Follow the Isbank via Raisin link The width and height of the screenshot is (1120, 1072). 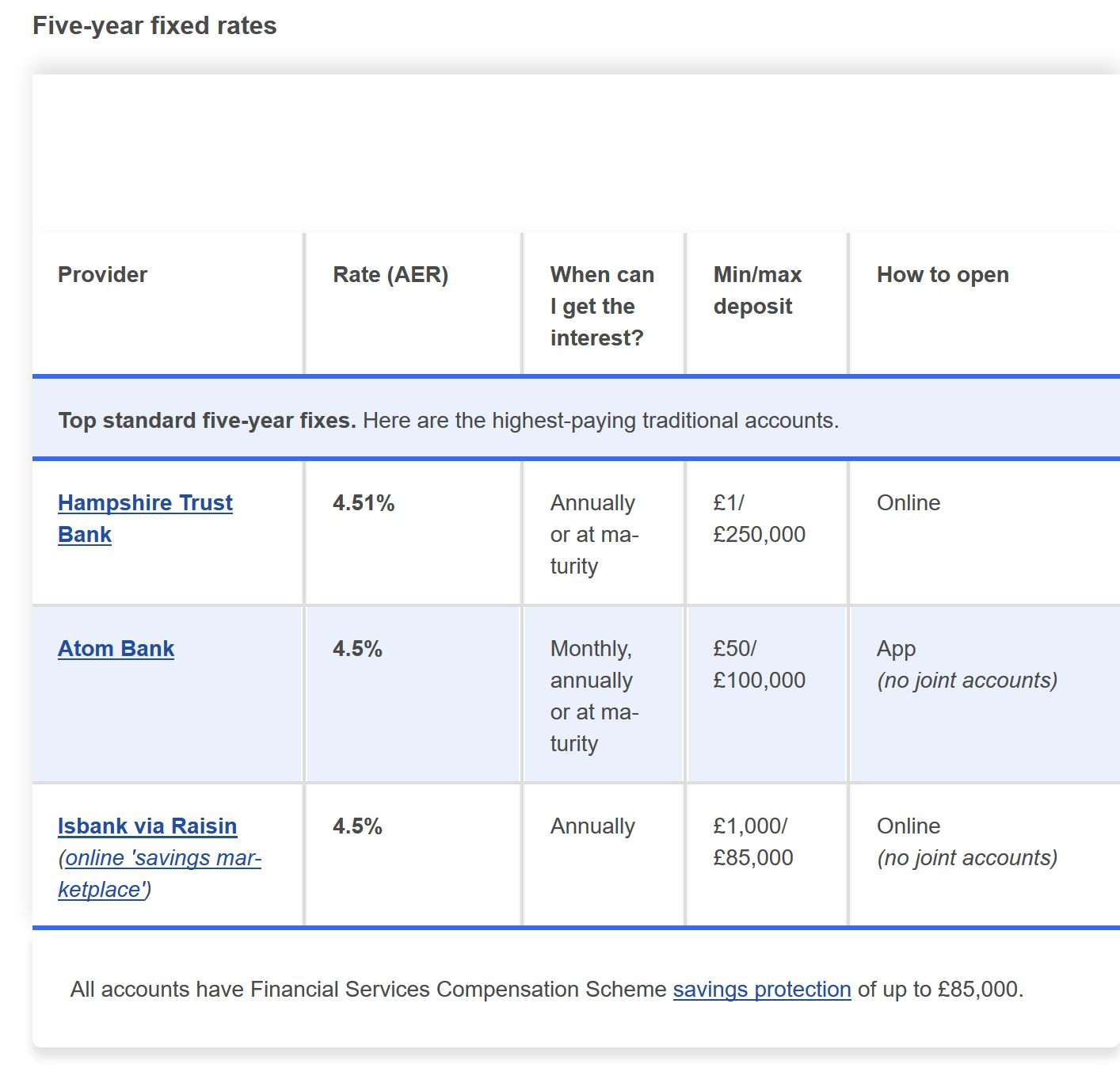pos(147,826)
